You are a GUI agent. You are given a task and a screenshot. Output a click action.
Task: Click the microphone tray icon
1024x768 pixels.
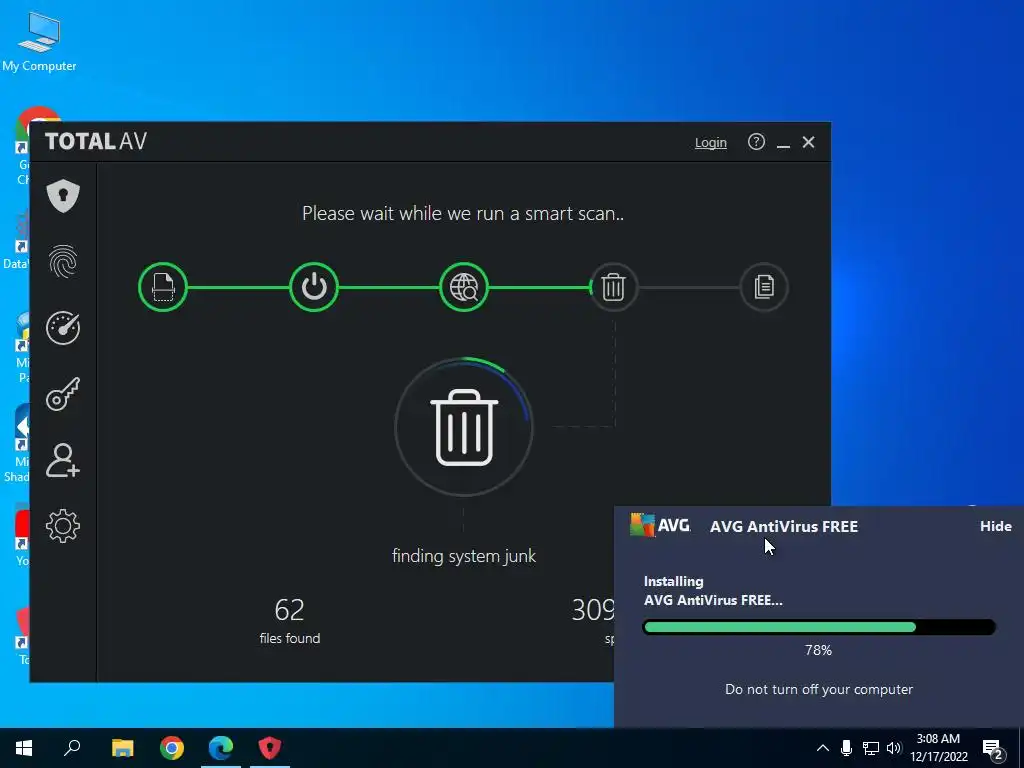846,748
